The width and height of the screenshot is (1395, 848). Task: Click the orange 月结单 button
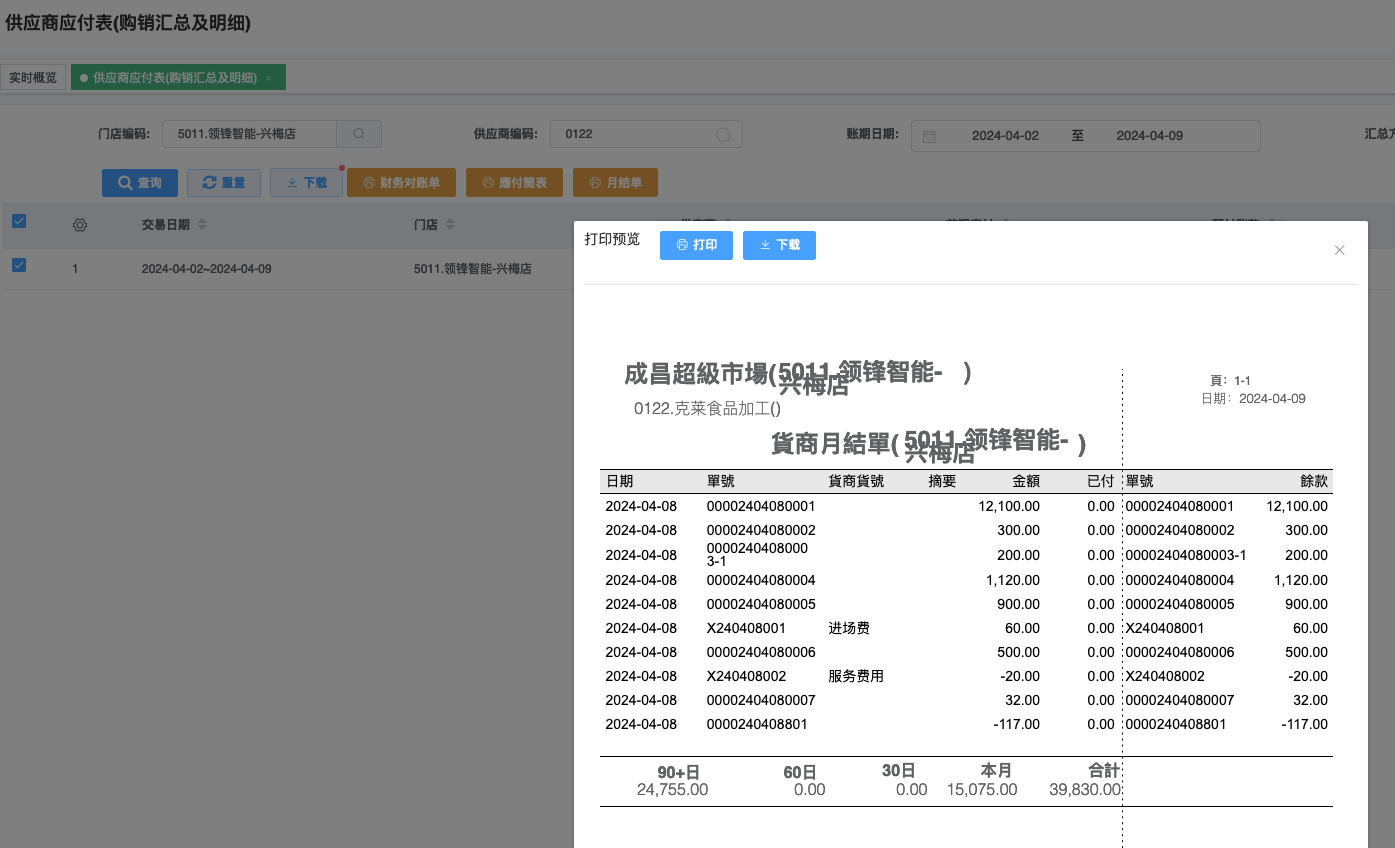615,183
